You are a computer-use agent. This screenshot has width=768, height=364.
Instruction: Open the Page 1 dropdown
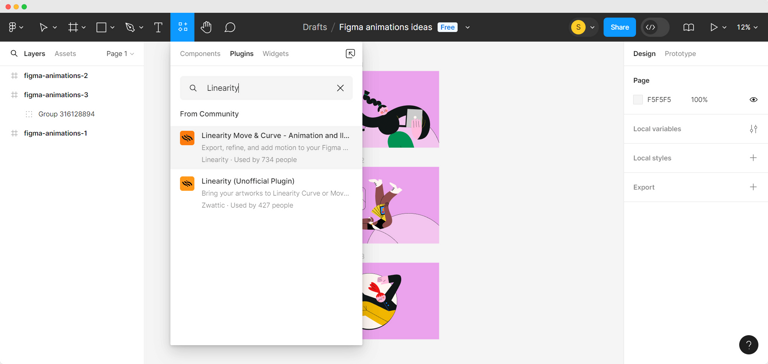click(x=120, y=54)
